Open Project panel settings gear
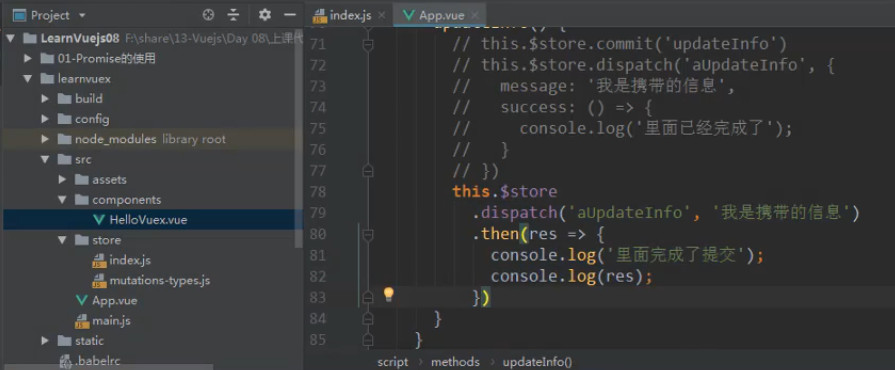895x370 pixels. [265, 15]
